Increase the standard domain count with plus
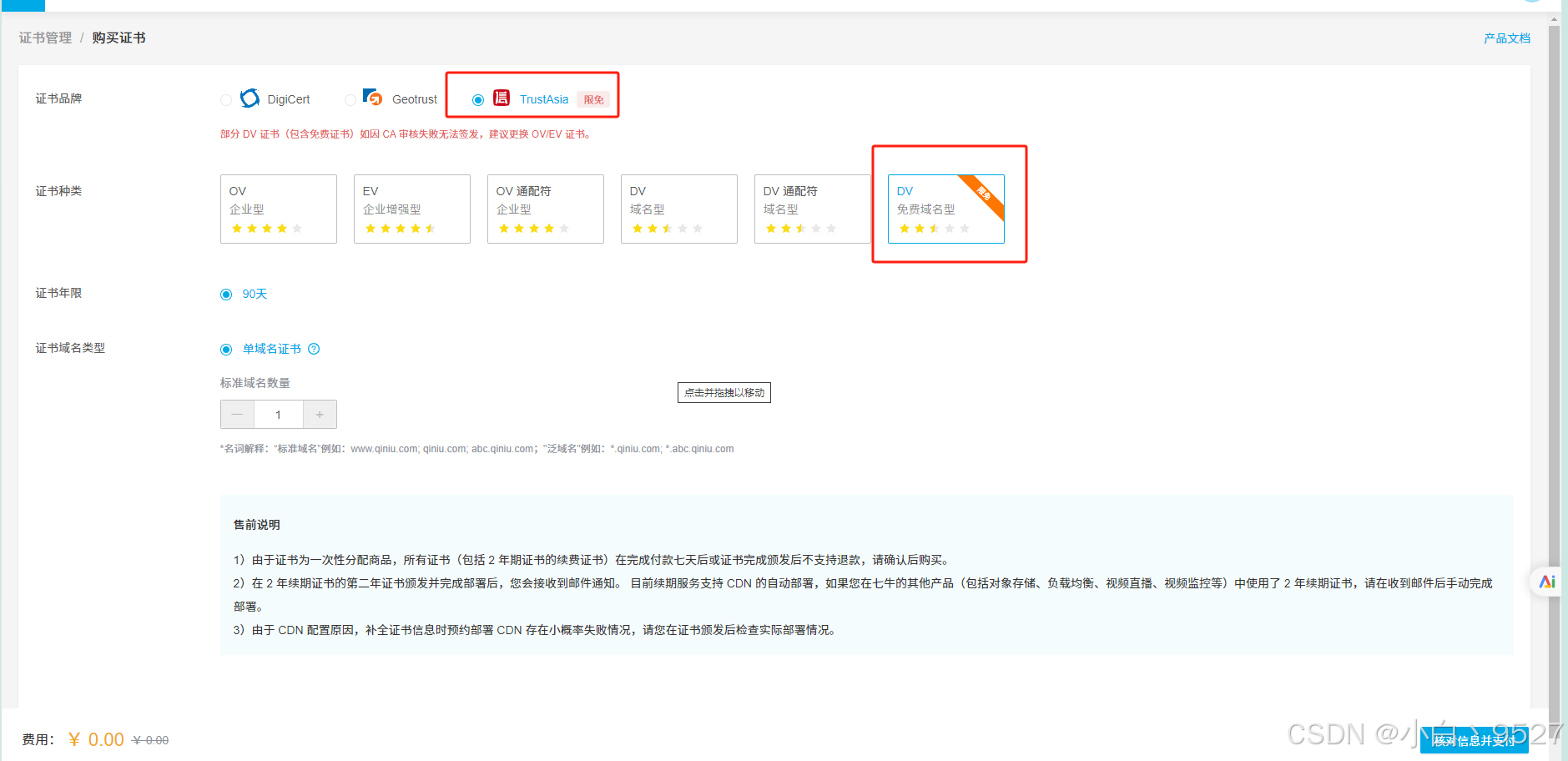The width and height of the screenshot is (1568, 761). tap(320, 415)
